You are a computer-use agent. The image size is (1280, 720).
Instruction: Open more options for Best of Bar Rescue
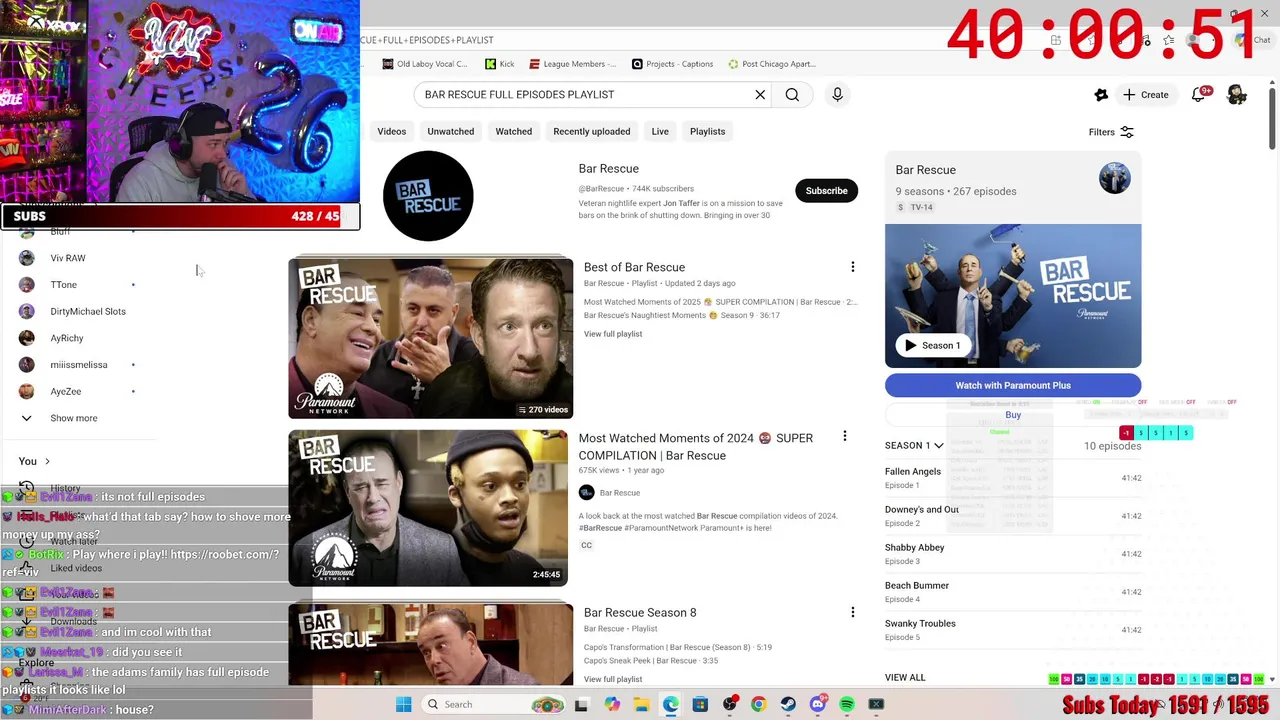[852, 267]
